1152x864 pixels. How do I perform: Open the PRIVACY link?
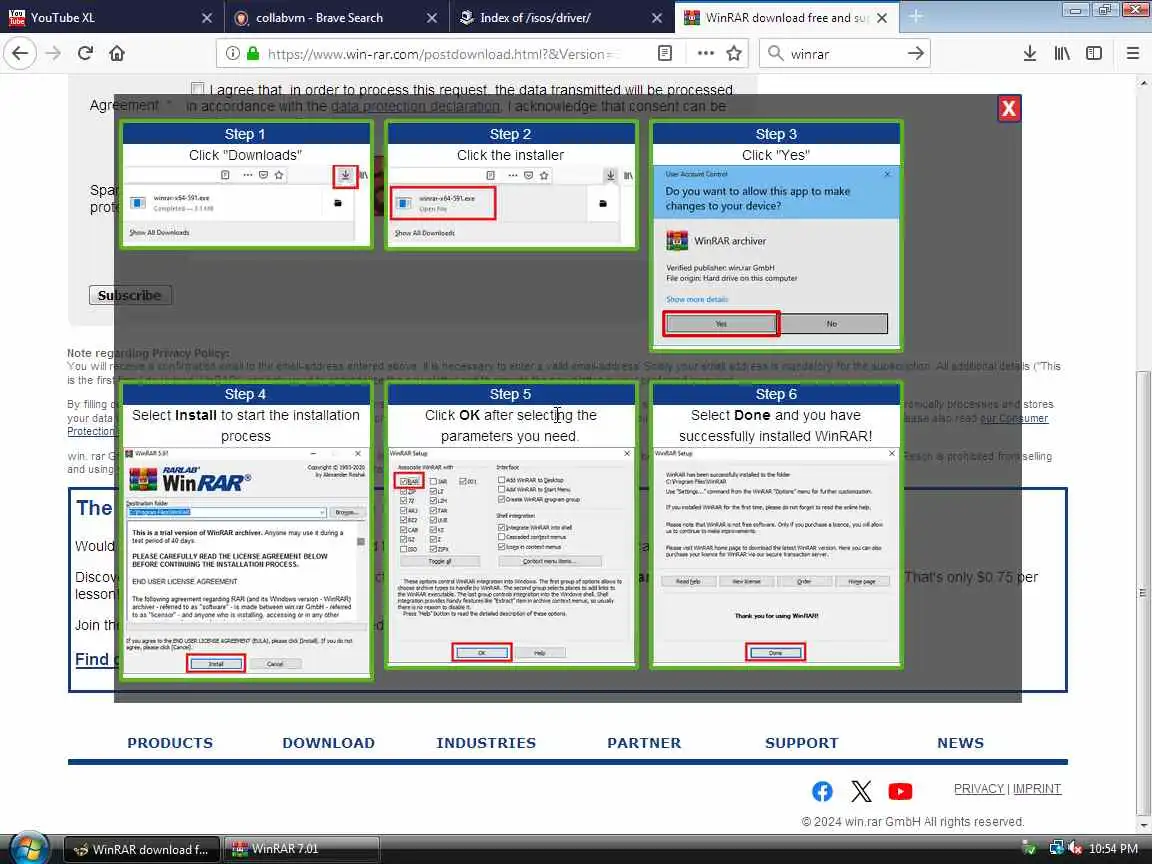pos(979,788)
